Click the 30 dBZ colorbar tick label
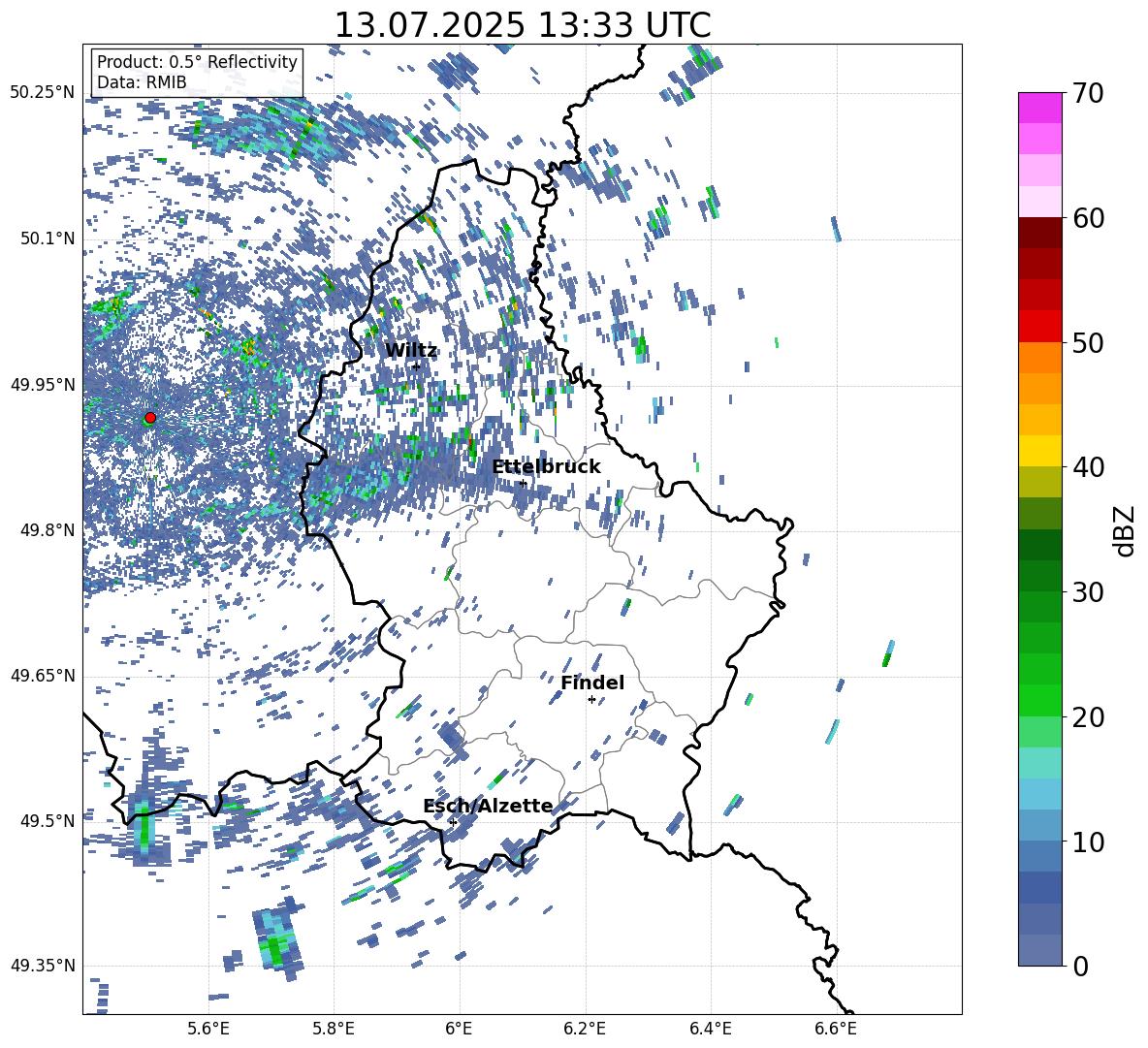The height and width of the screenshot is (1048, 1148). click(1088, 592)
